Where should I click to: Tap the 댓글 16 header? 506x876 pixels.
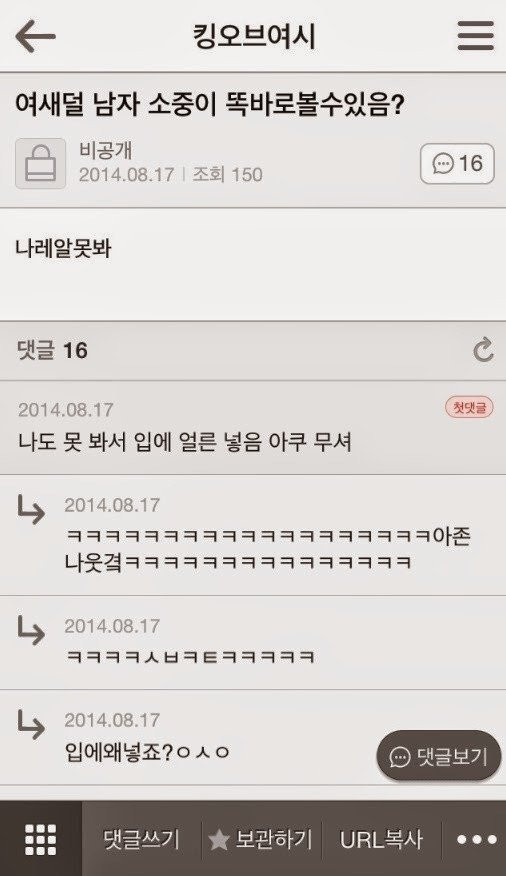(x=52, y=351)
